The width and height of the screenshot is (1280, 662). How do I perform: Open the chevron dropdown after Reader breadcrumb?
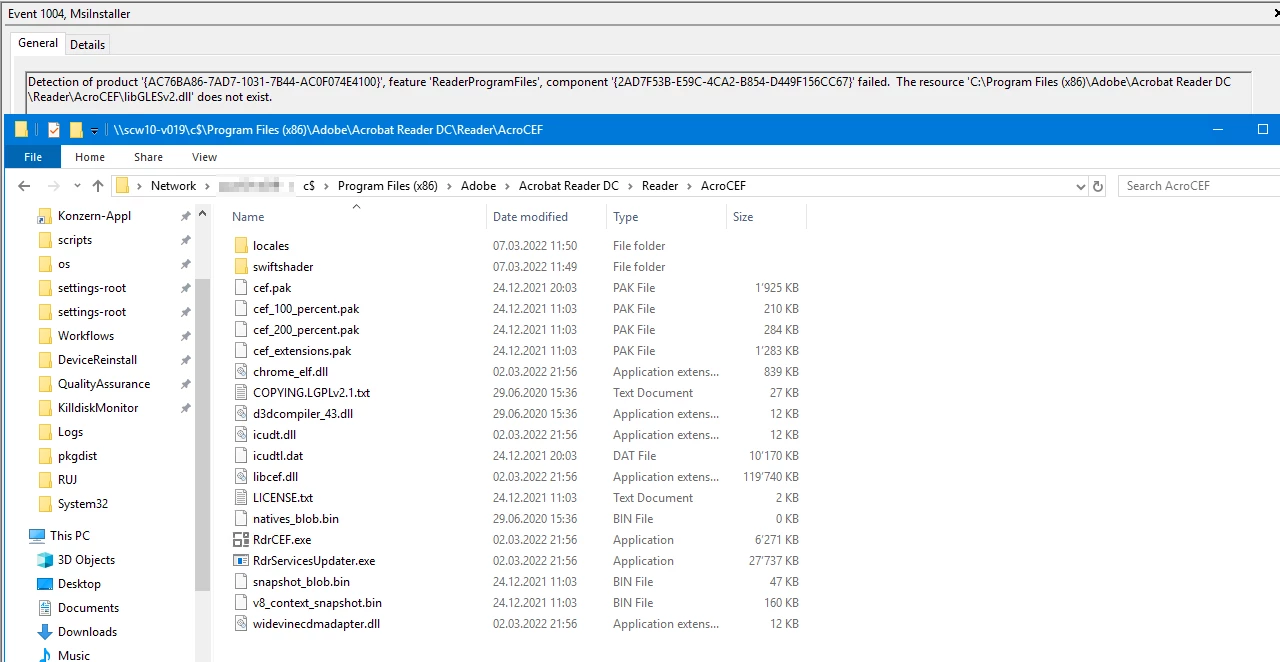pos(690,186)
